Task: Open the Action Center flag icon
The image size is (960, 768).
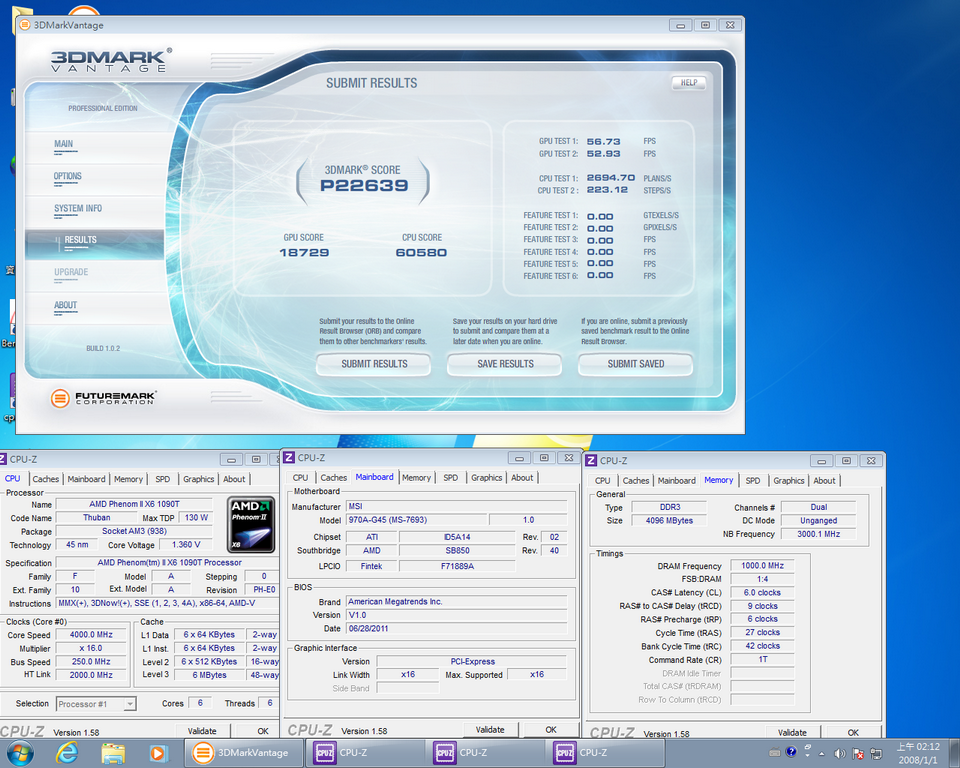Action: 858,753
